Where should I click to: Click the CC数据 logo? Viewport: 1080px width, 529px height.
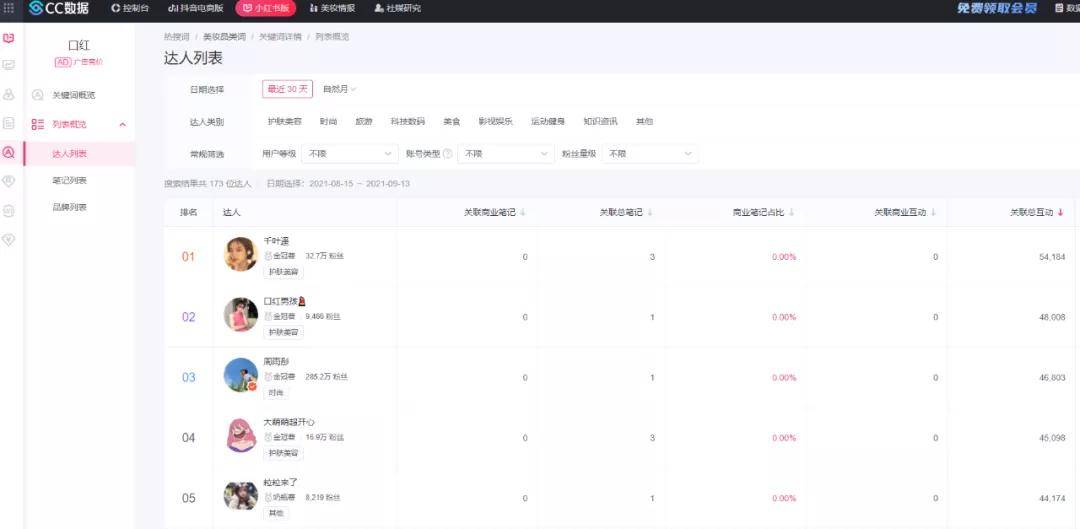(59, 8)
